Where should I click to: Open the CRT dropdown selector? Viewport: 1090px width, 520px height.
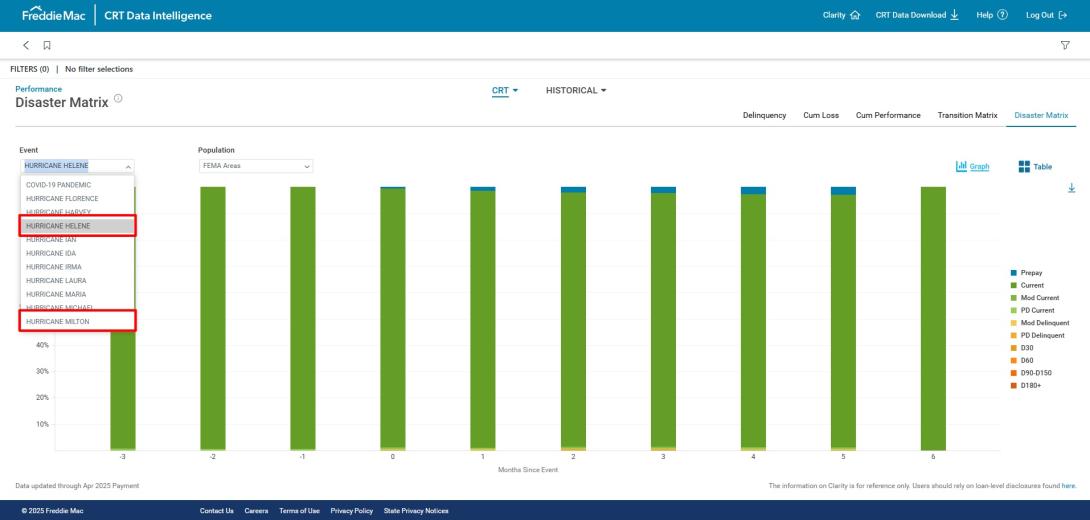(505, 91)
